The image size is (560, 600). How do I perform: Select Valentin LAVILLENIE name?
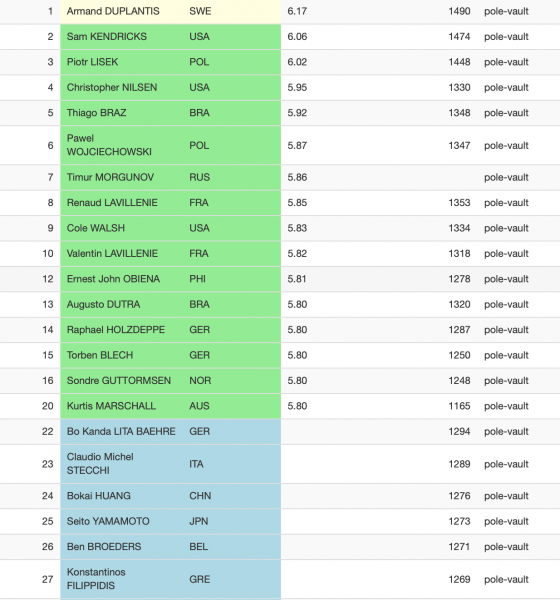click(112, 254)
